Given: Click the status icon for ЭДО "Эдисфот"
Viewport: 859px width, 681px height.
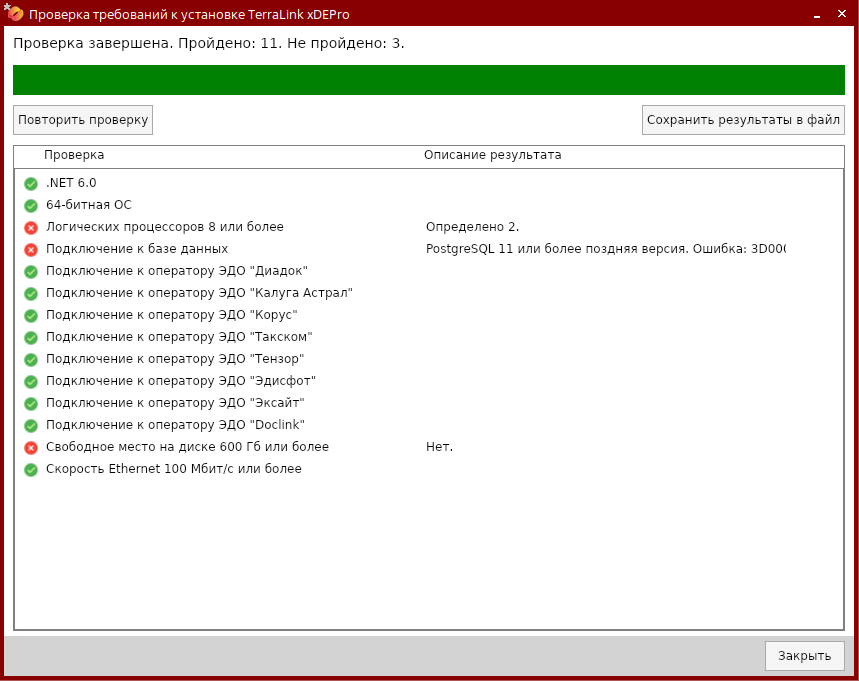Looking at the screenshot, I should point(31,381).
